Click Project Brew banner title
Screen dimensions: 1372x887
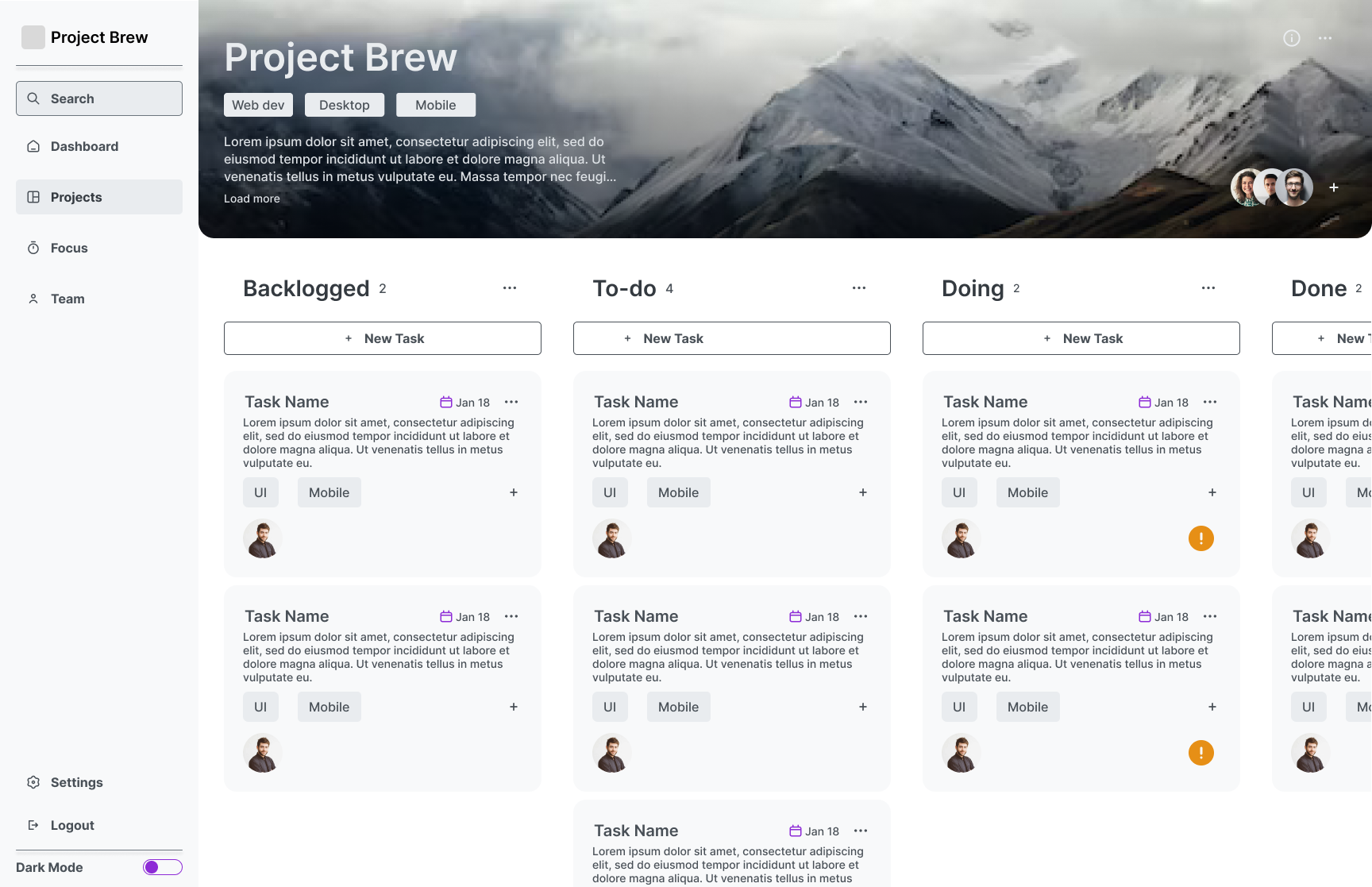coord(341,57)
